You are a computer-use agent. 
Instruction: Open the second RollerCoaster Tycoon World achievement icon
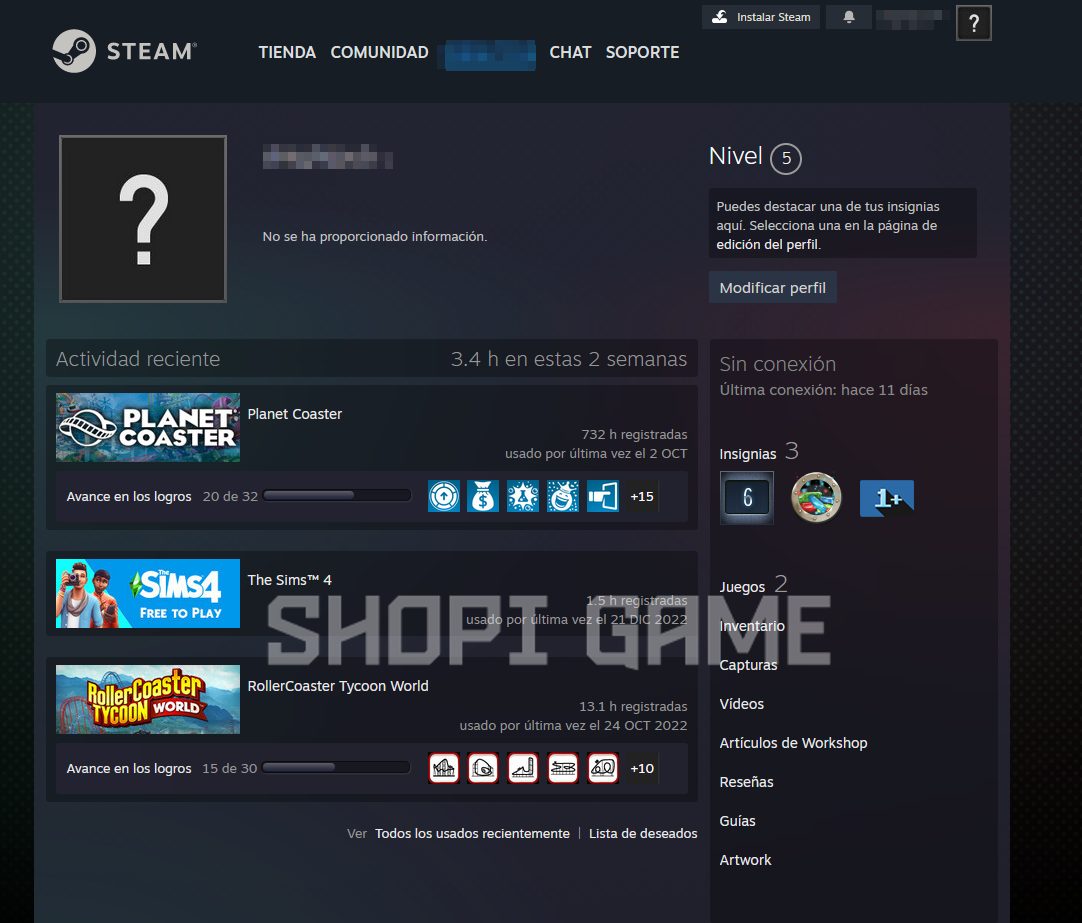click(x=483, y=768)
